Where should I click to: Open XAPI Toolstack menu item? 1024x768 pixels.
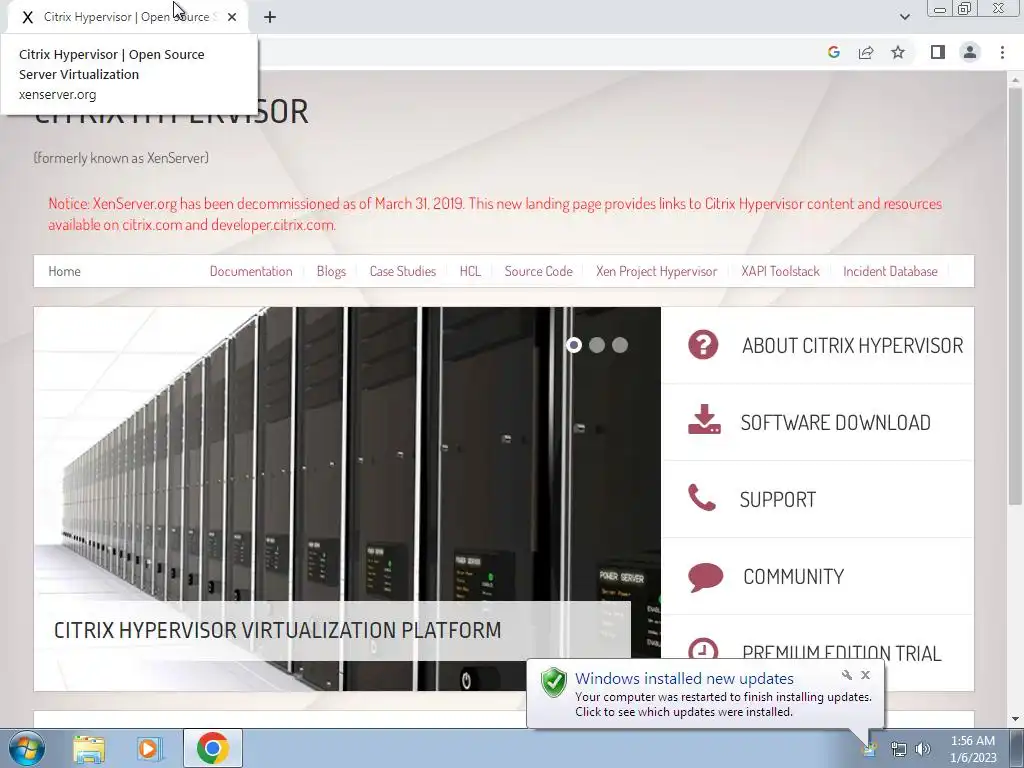[780, 271]
